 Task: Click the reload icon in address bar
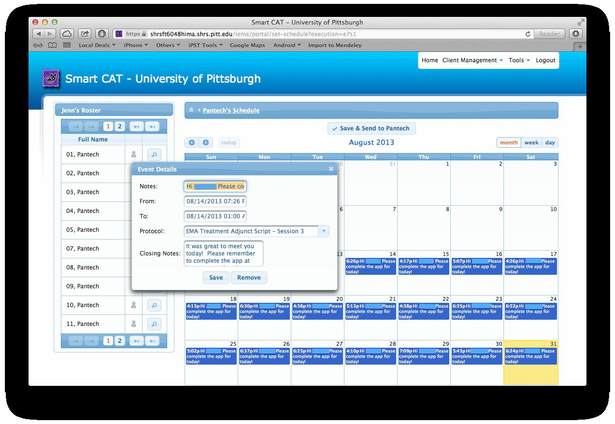tap(528, 34)
